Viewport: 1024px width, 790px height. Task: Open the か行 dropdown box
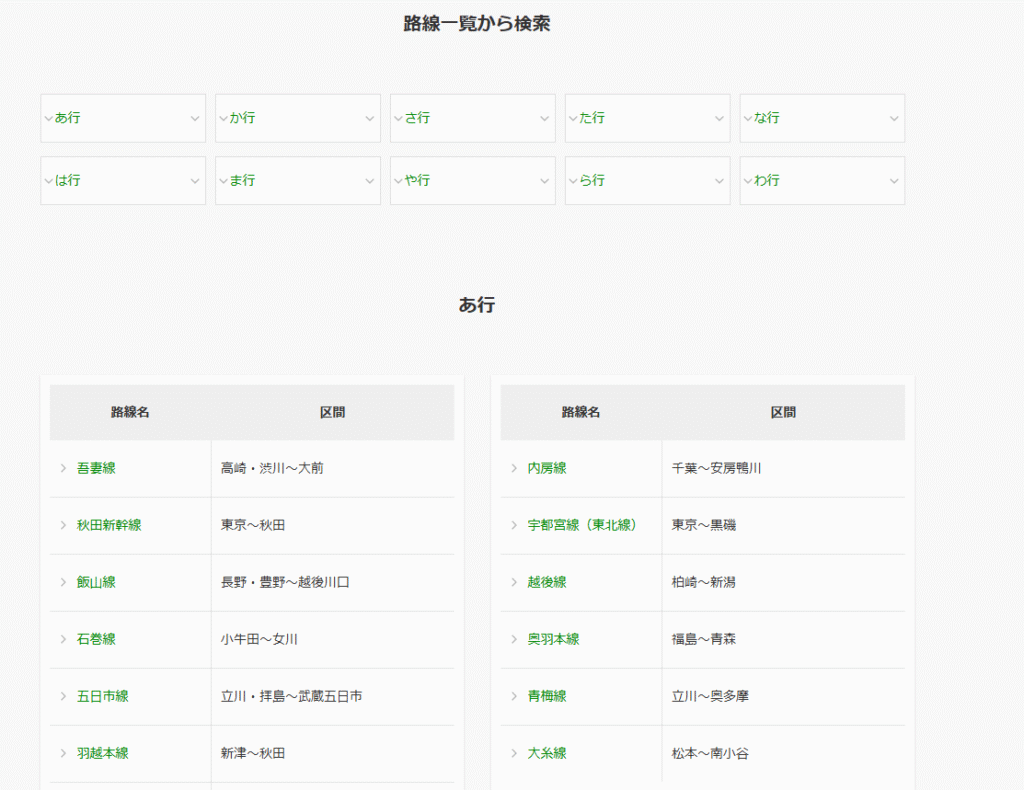point(298,118)
